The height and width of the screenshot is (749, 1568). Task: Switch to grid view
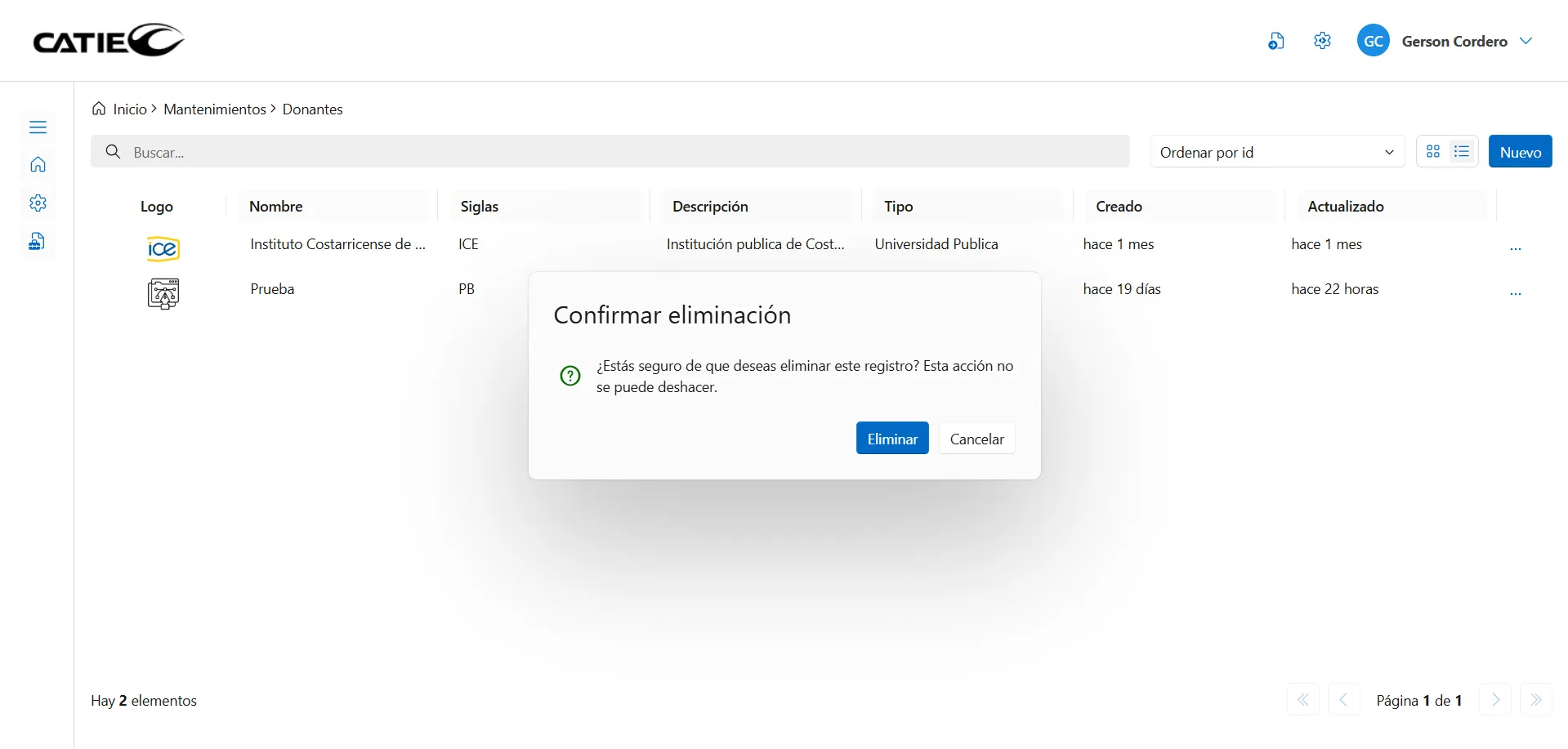pos(1432,152)
